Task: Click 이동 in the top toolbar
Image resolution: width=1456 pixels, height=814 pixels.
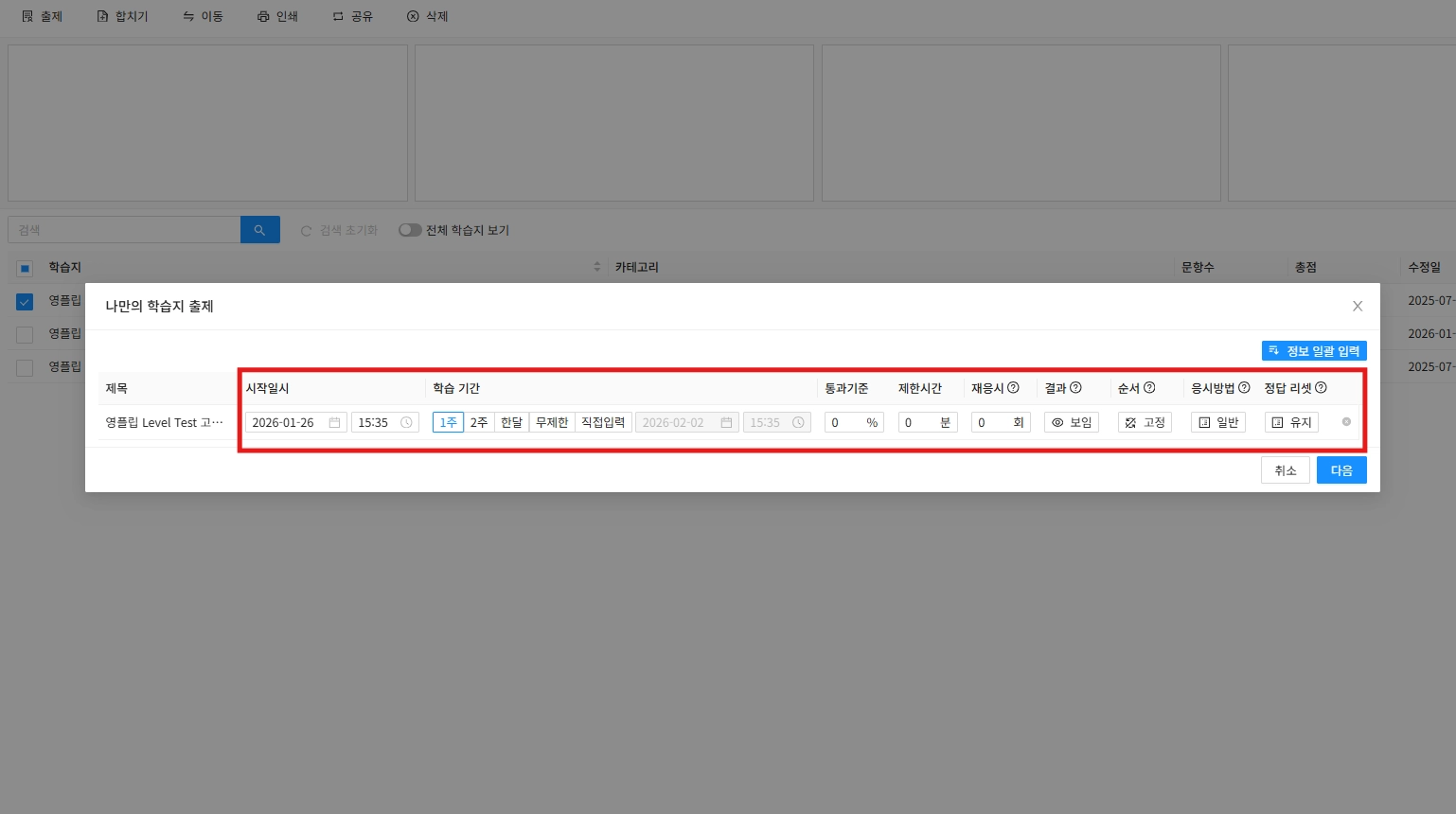Action: (x=203, y=16)
